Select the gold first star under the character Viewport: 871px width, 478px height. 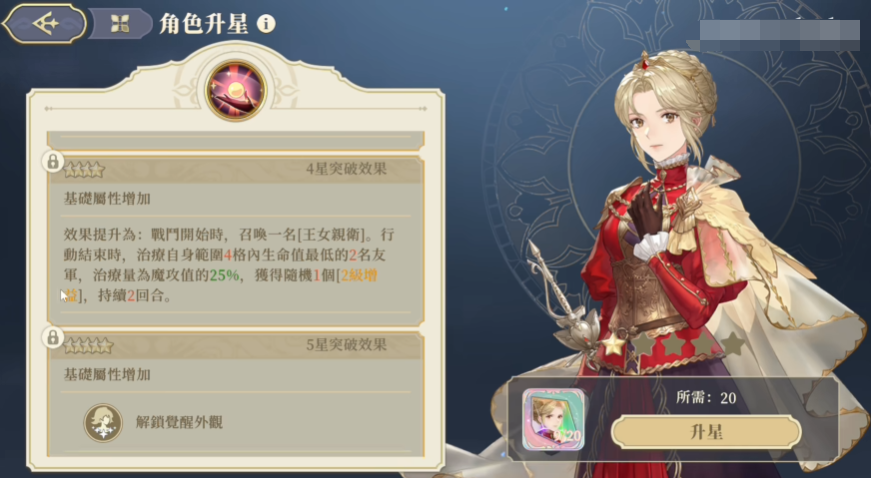pyautogui.click(x=614, y=344)
